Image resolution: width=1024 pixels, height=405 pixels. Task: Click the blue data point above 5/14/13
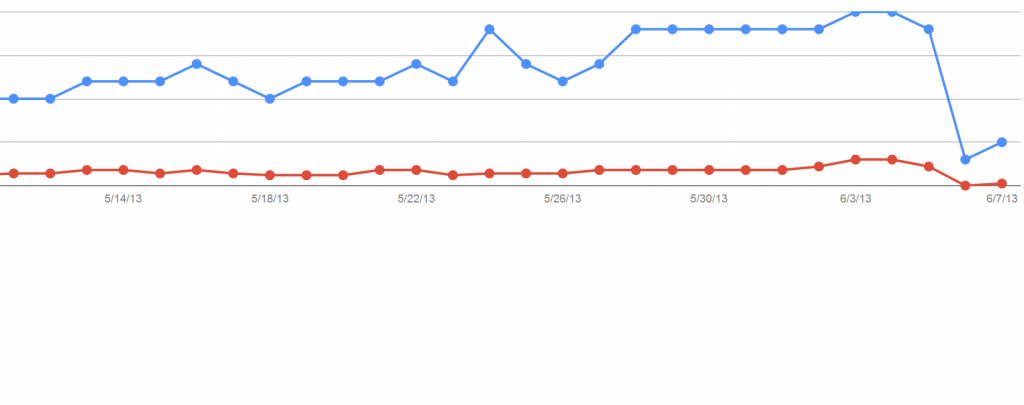(x=123, y=82)
